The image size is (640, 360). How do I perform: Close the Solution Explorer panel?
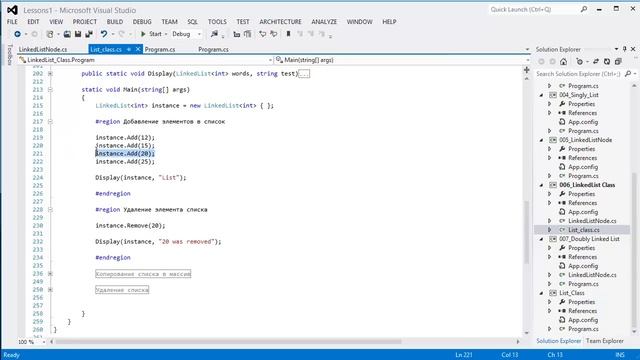tap(633, 49)
